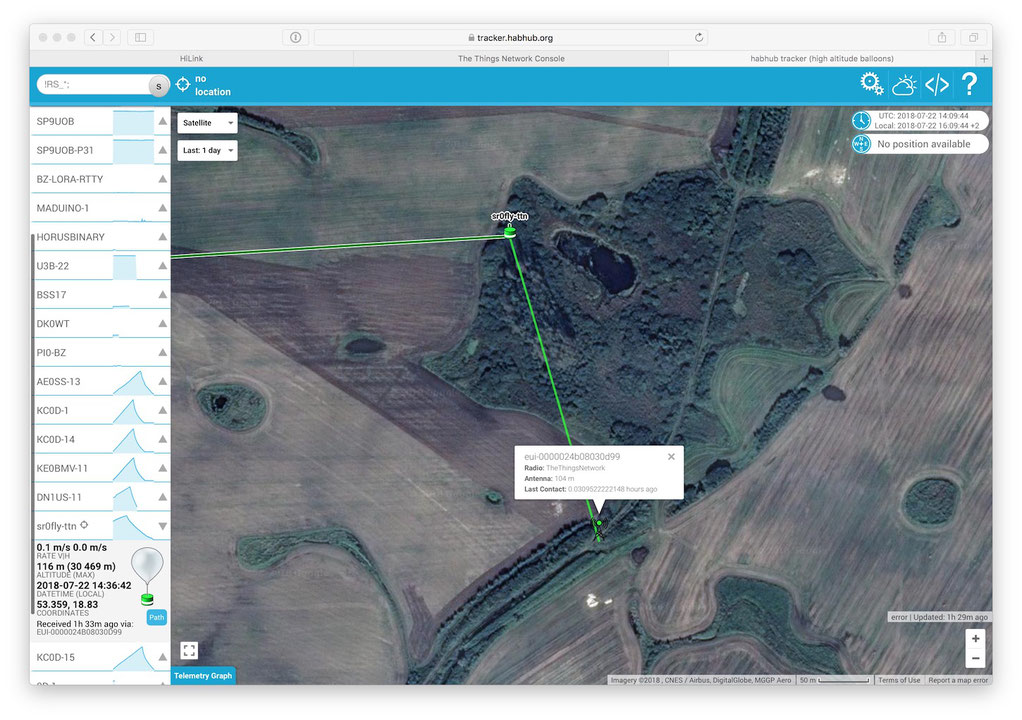Select the BSS17 vehicle in list

(x=100, y=295)
